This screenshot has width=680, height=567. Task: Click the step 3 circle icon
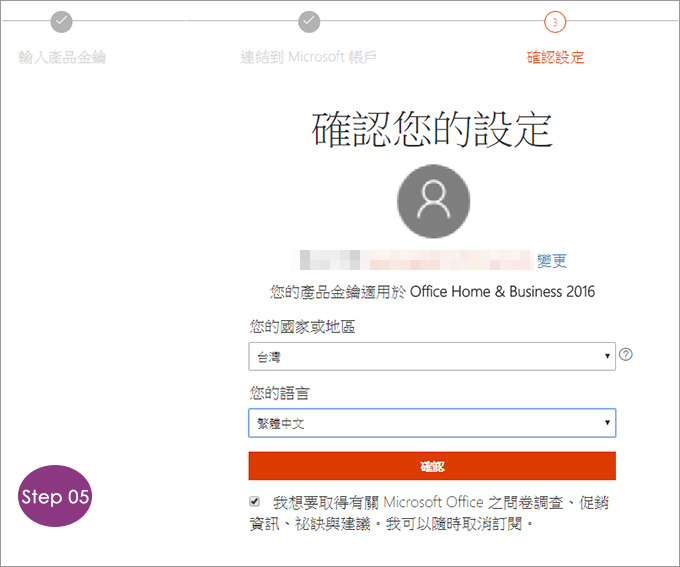[555, 21]
